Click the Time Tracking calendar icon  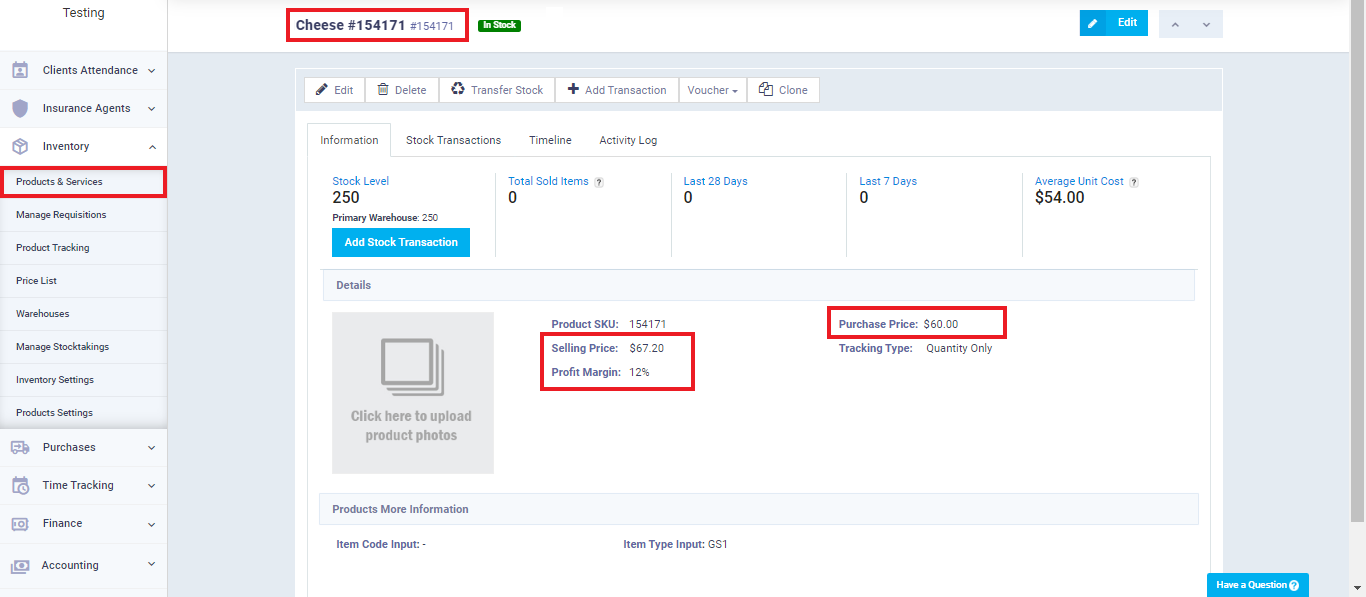coord(20,486)
